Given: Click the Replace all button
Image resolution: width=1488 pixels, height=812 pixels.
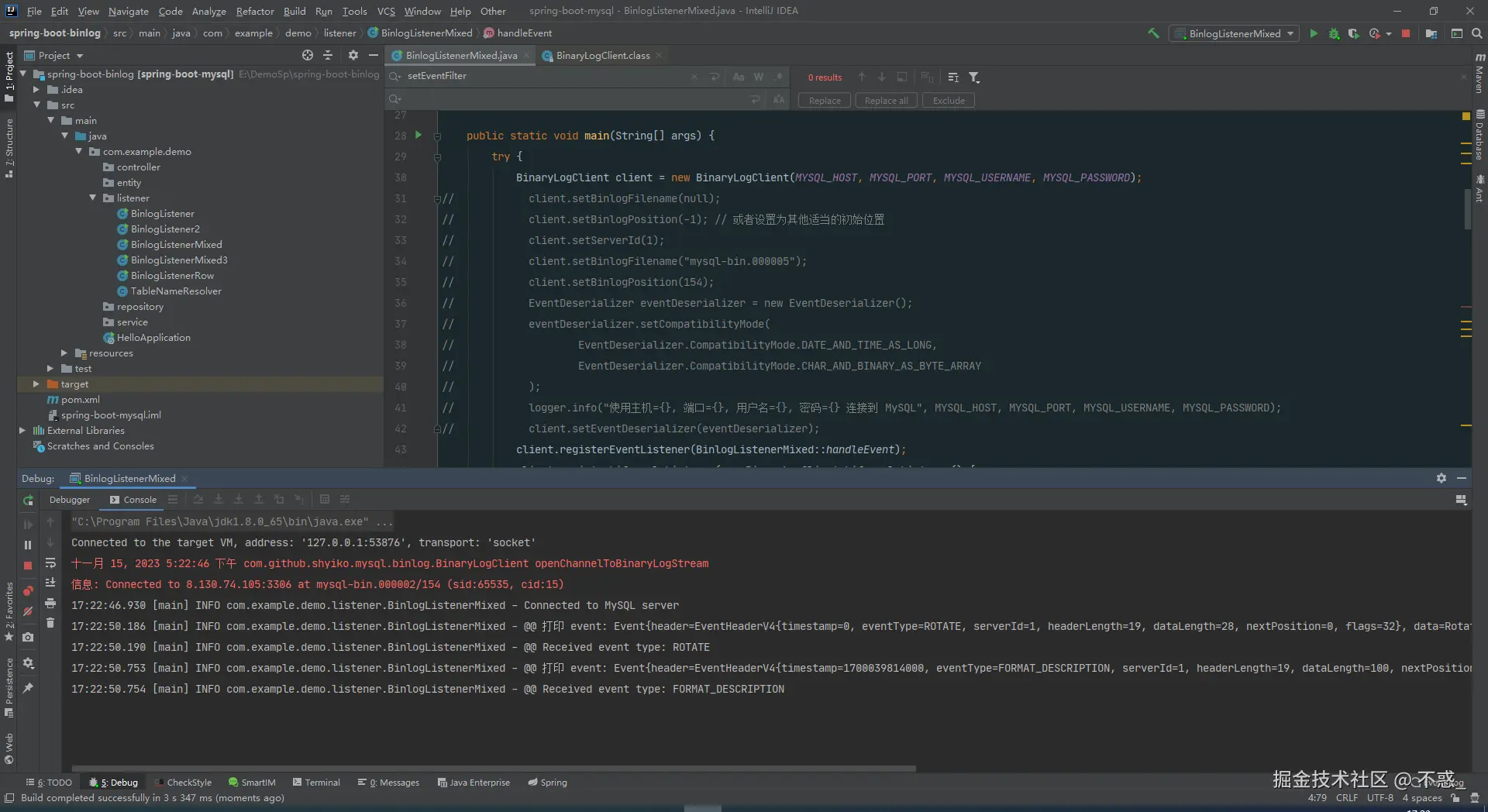Looking at the screenshot, I should click(x=886, y=101).
